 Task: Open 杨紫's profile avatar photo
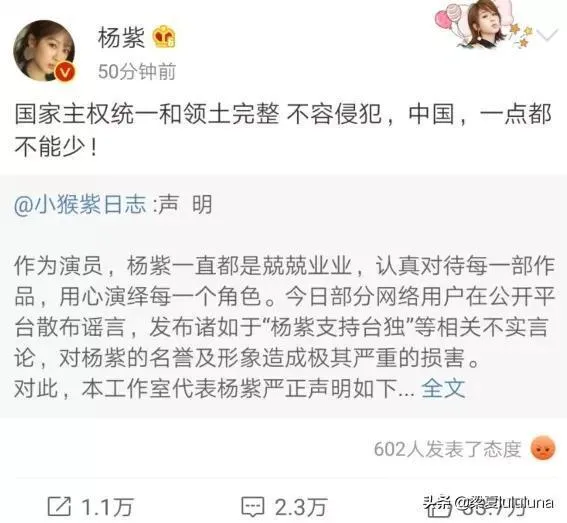click(x=44, y=51)
